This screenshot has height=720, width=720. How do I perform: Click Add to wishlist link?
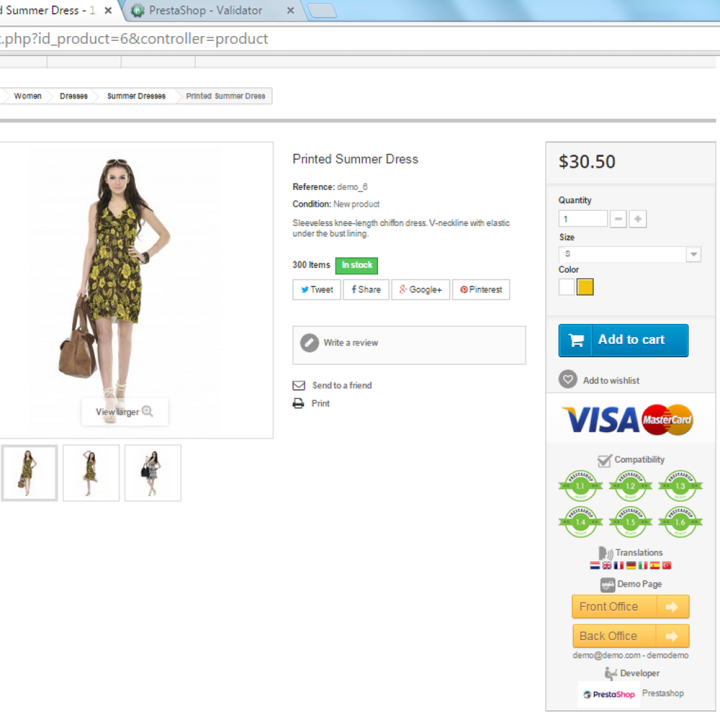(x=611, y=380)
